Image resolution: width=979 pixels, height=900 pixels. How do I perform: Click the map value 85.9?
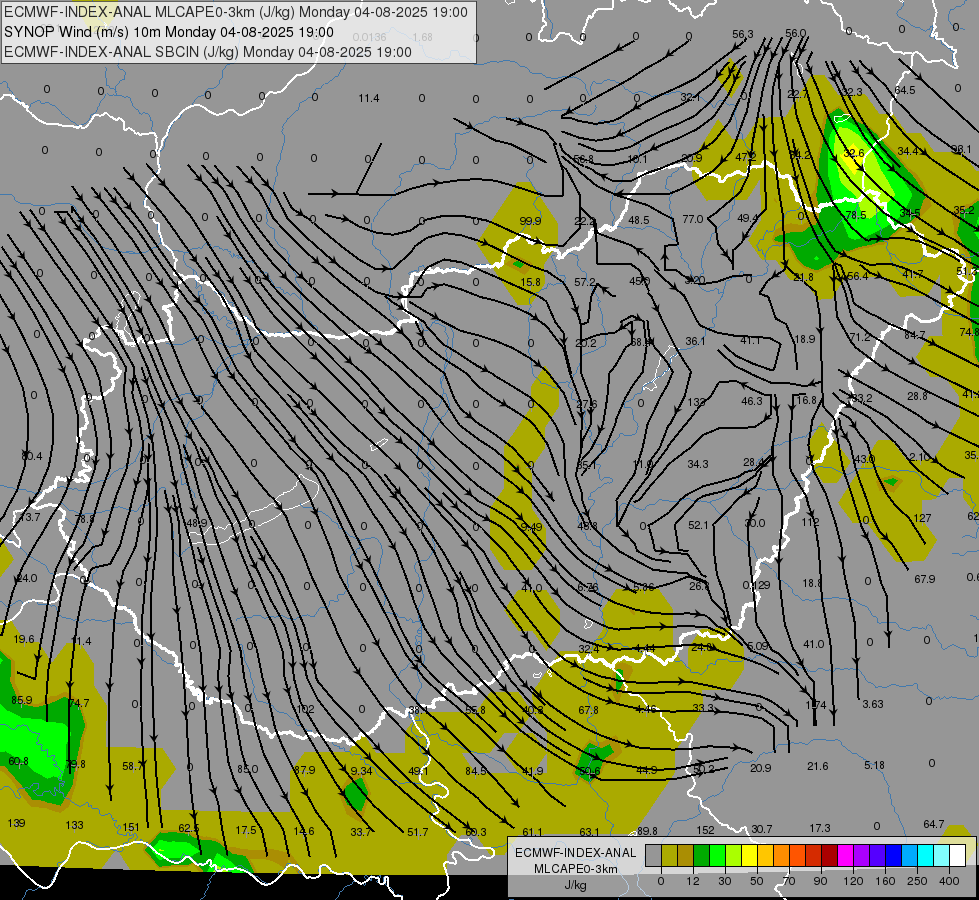(22, 700)
